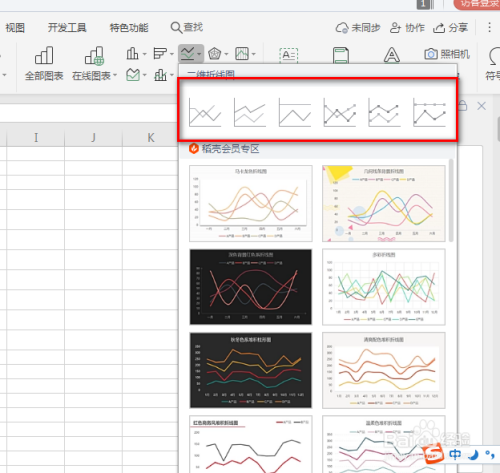Click the highlighted line chart ribbon icon
Image resolution: width=500 pixels, height=473 pixels.
point(187,53)
